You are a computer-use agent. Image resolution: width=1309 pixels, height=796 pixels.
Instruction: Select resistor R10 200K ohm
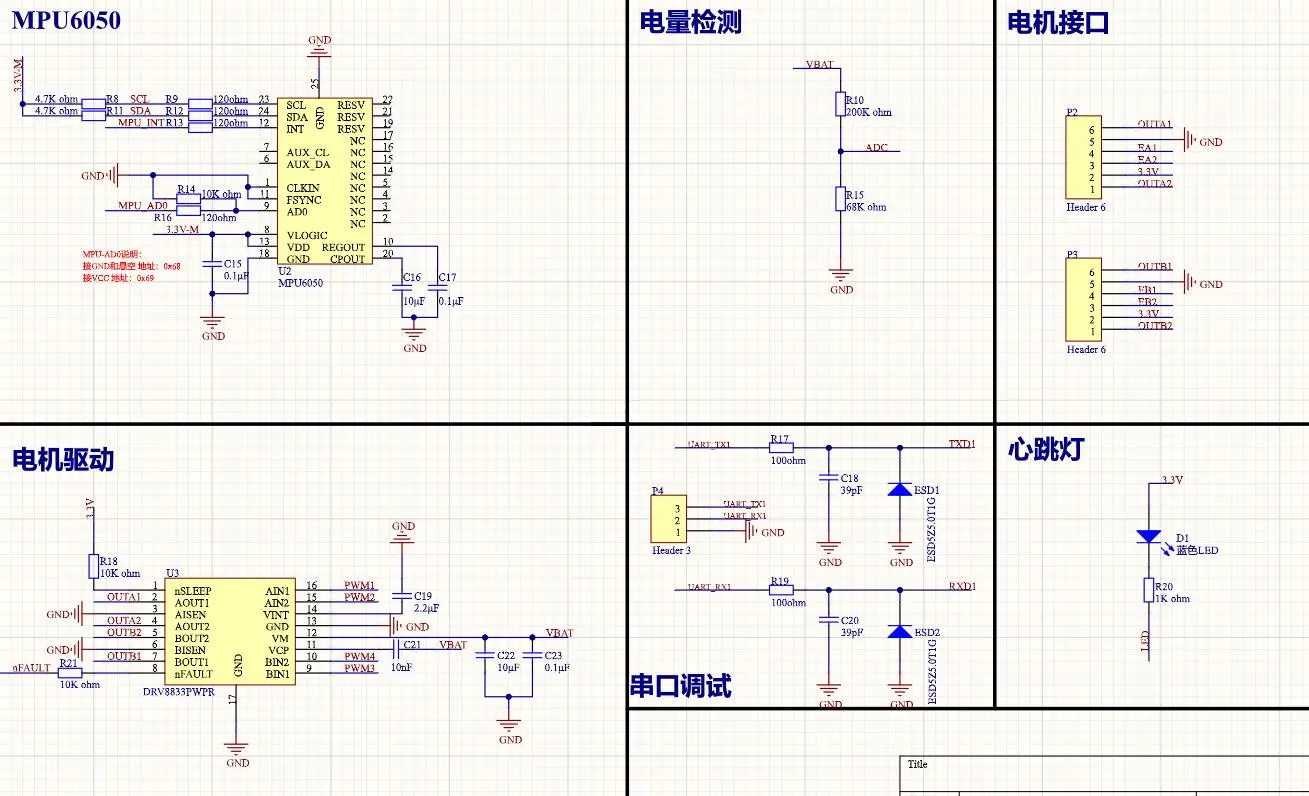click(x=841, y=103)
